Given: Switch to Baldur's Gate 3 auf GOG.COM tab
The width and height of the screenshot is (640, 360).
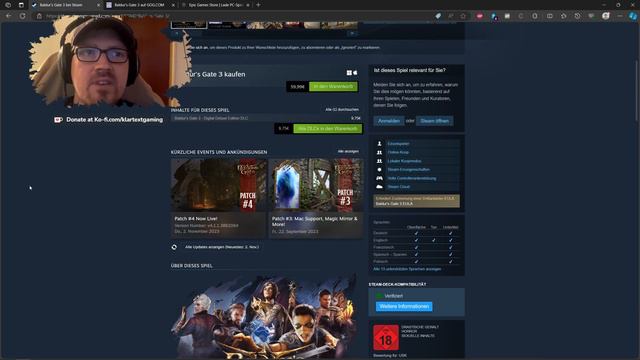Looking at the screenshot, I should point(139,5).
